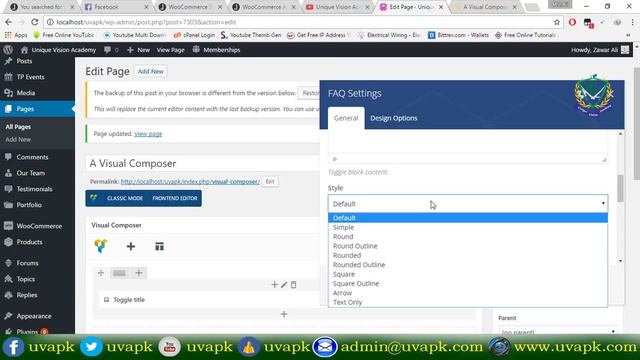
Task: Click the Visual Composer logo icon
Action: coord(100,246)
